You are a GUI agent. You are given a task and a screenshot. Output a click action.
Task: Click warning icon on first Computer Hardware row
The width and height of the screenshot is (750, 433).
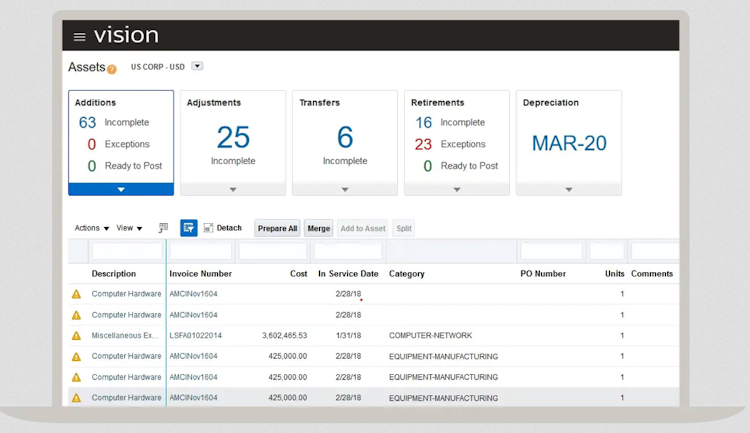coord(76,294)
